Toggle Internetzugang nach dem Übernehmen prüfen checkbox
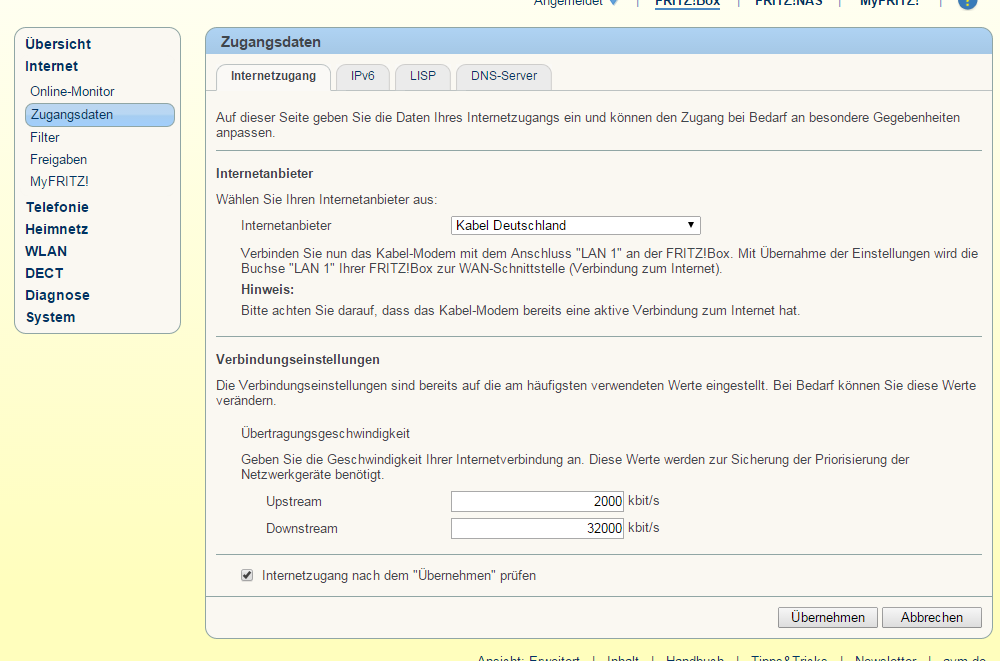 pos(247,576)
